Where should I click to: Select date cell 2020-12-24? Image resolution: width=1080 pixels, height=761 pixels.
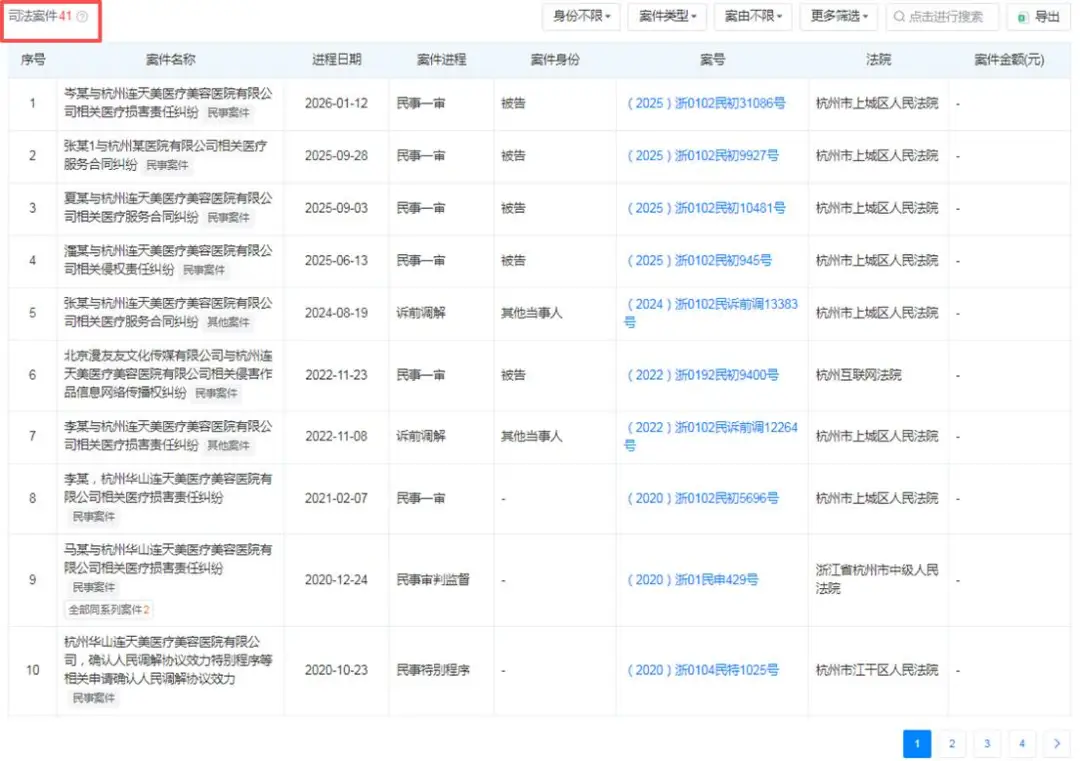click(x=336, y=580)
